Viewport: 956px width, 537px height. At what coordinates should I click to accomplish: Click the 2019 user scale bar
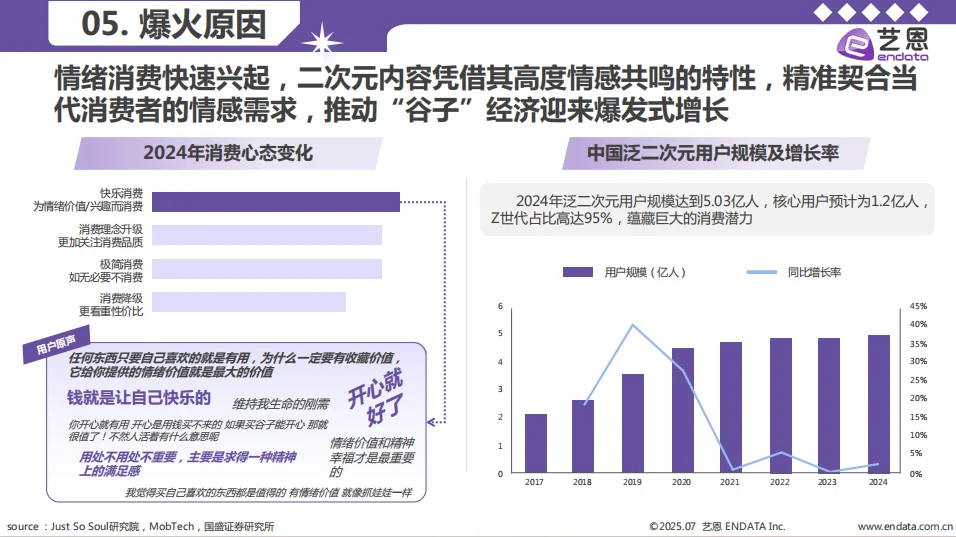tap(633, 424)
